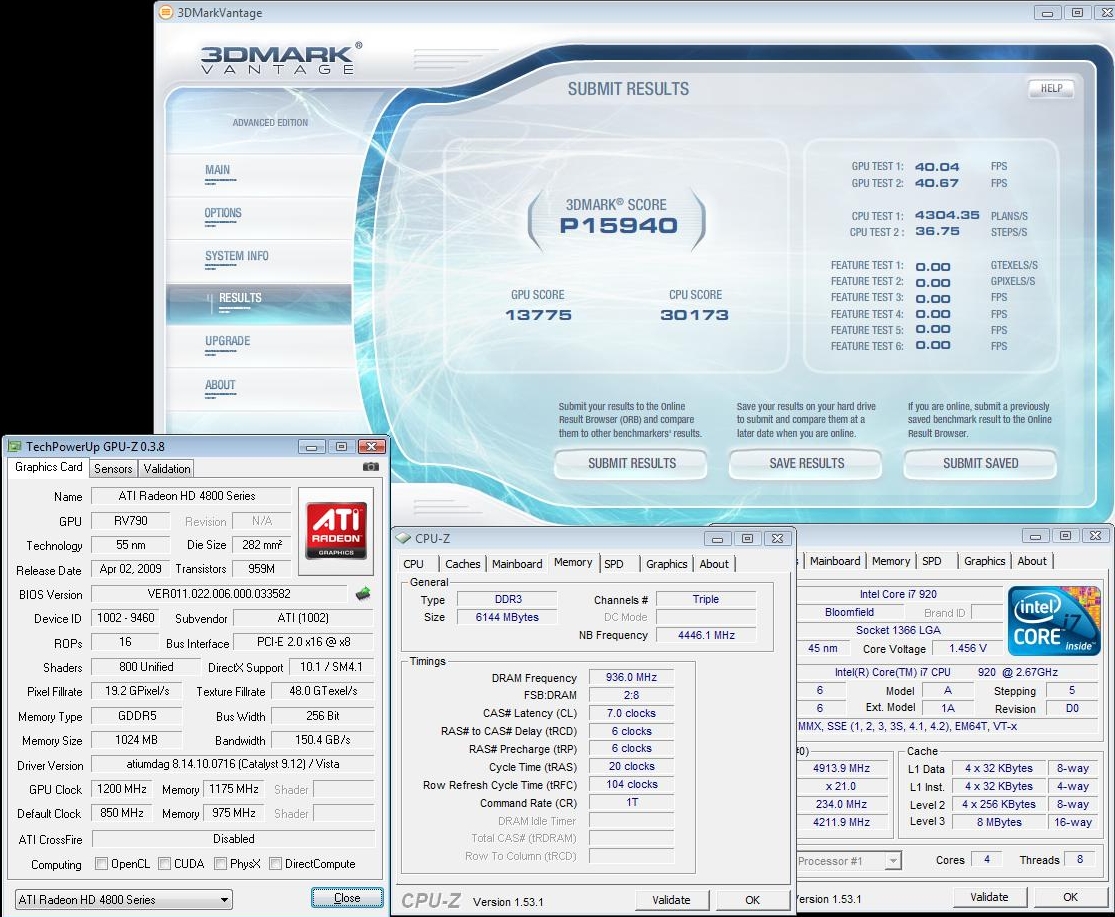Click the GPU Clock value 1200 MHz
Viewport: 1115px width, 917px height.
[x=122, y=789]
